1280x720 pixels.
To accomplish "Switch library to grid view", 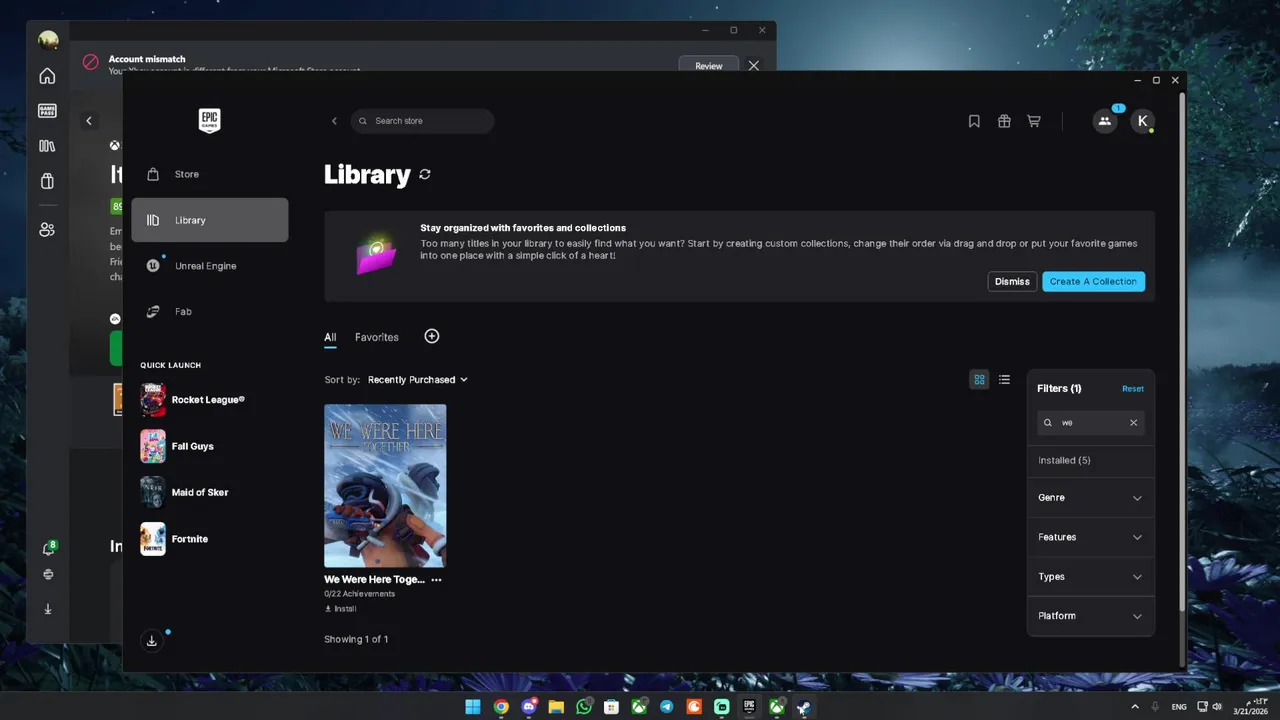I will pos(980,380).
